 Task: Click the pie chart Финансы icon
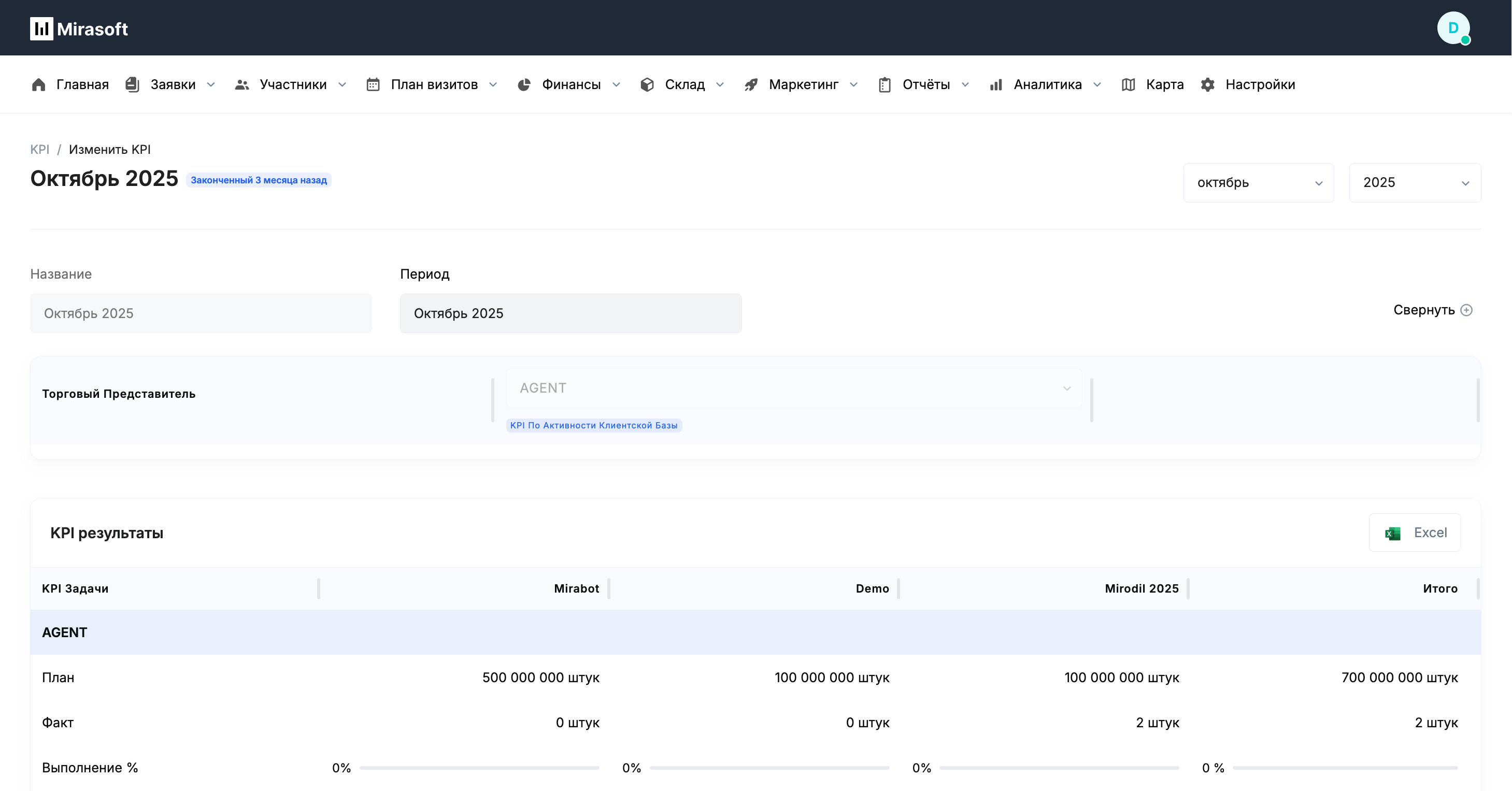[x=523, y=84]
